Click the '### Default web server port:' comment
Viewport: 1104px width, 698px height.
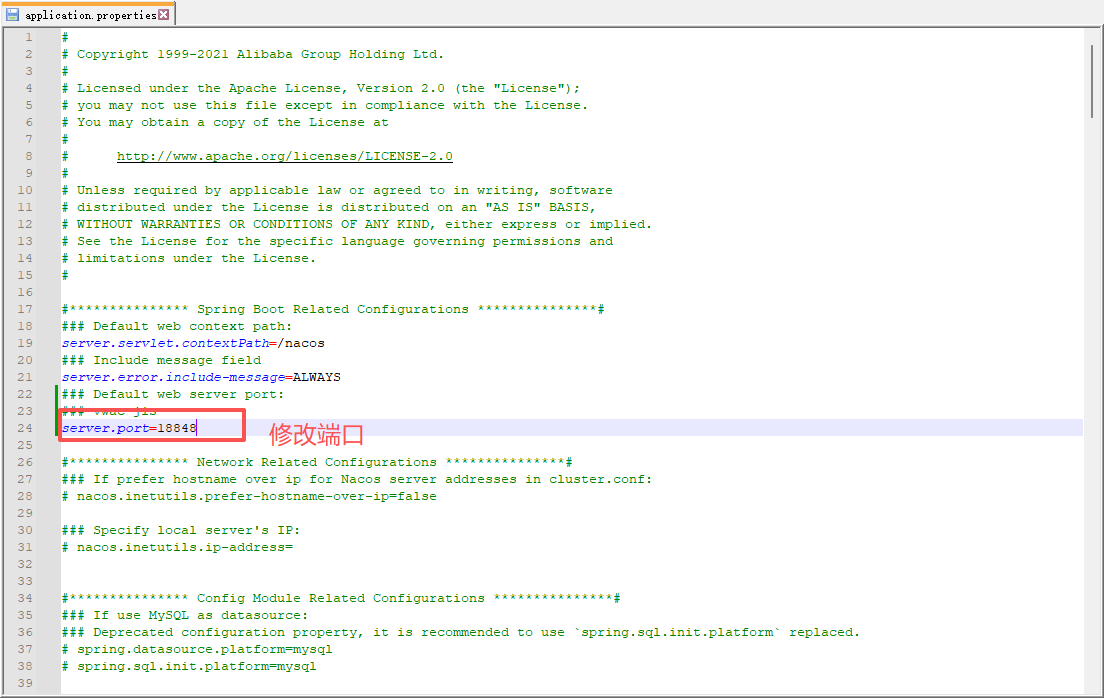172,394
